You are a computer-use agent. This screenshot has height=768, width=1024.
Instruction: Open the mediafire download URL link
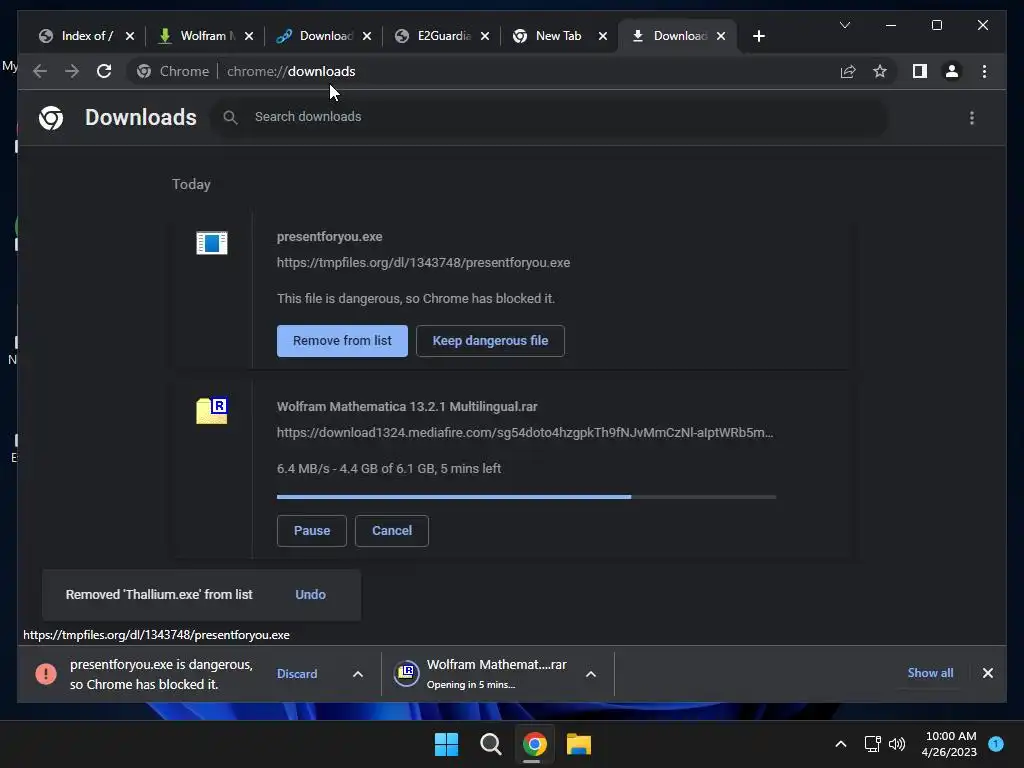point(525,432)
